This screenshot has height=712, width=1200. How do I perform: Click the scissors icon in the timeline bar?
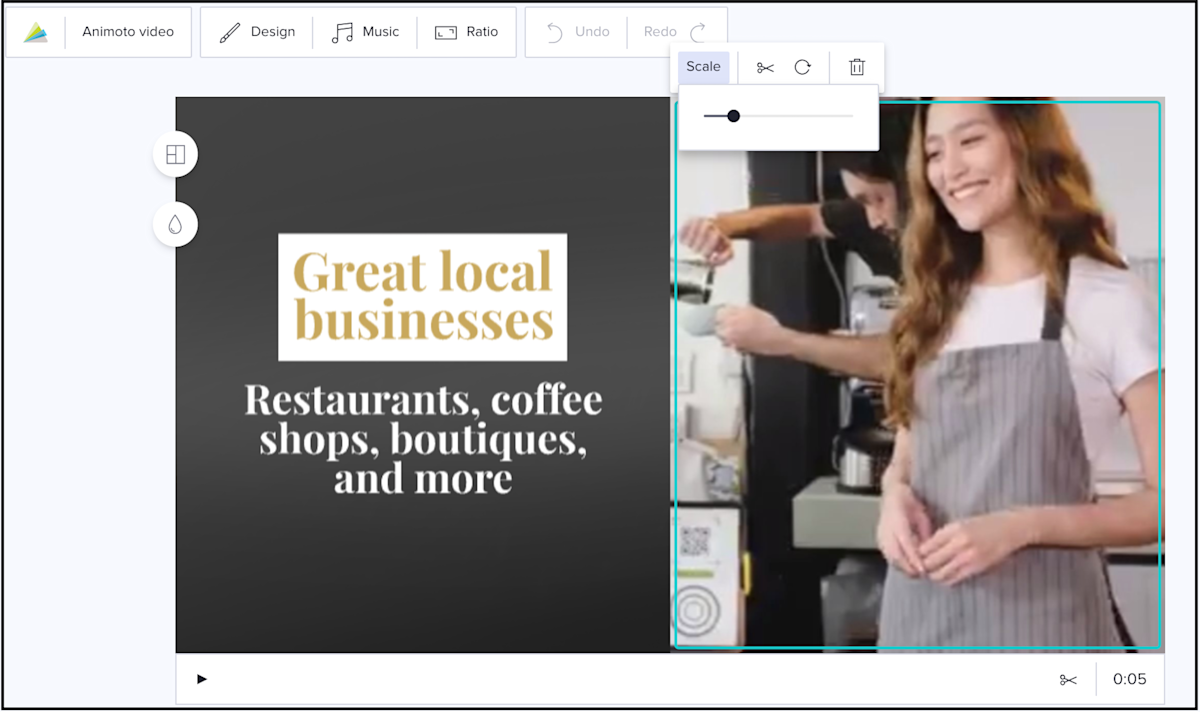click(1066, 678)
